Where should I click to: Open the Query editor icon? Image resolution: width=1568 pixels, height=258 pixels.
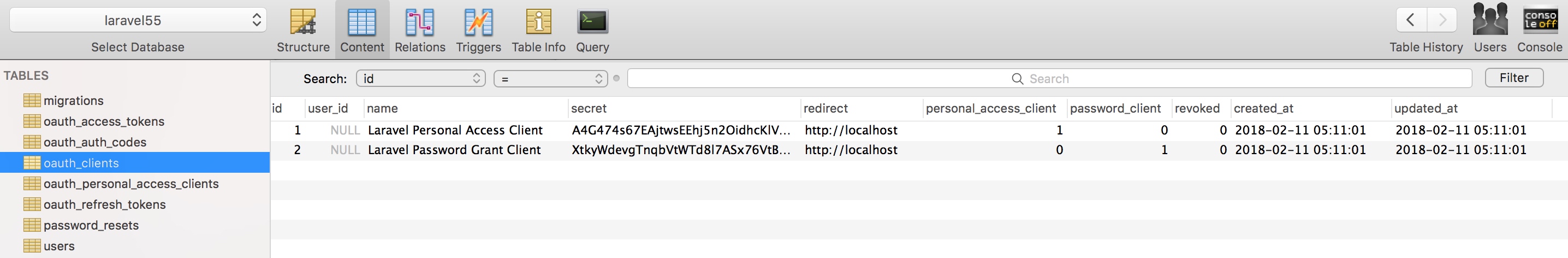(592, 22)
